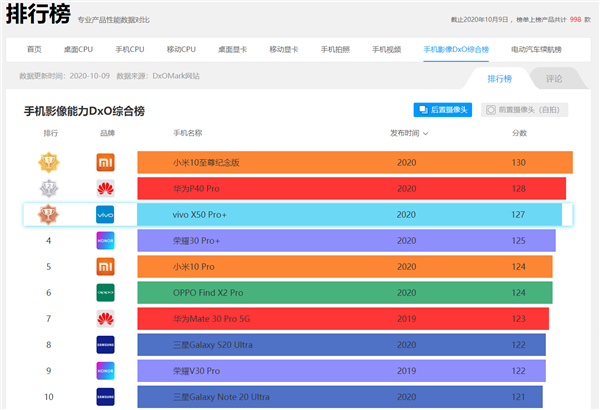600x410 pixels.
Task: Go to 电动汽车续航榜 tab
Action: [x=536, y=49]
